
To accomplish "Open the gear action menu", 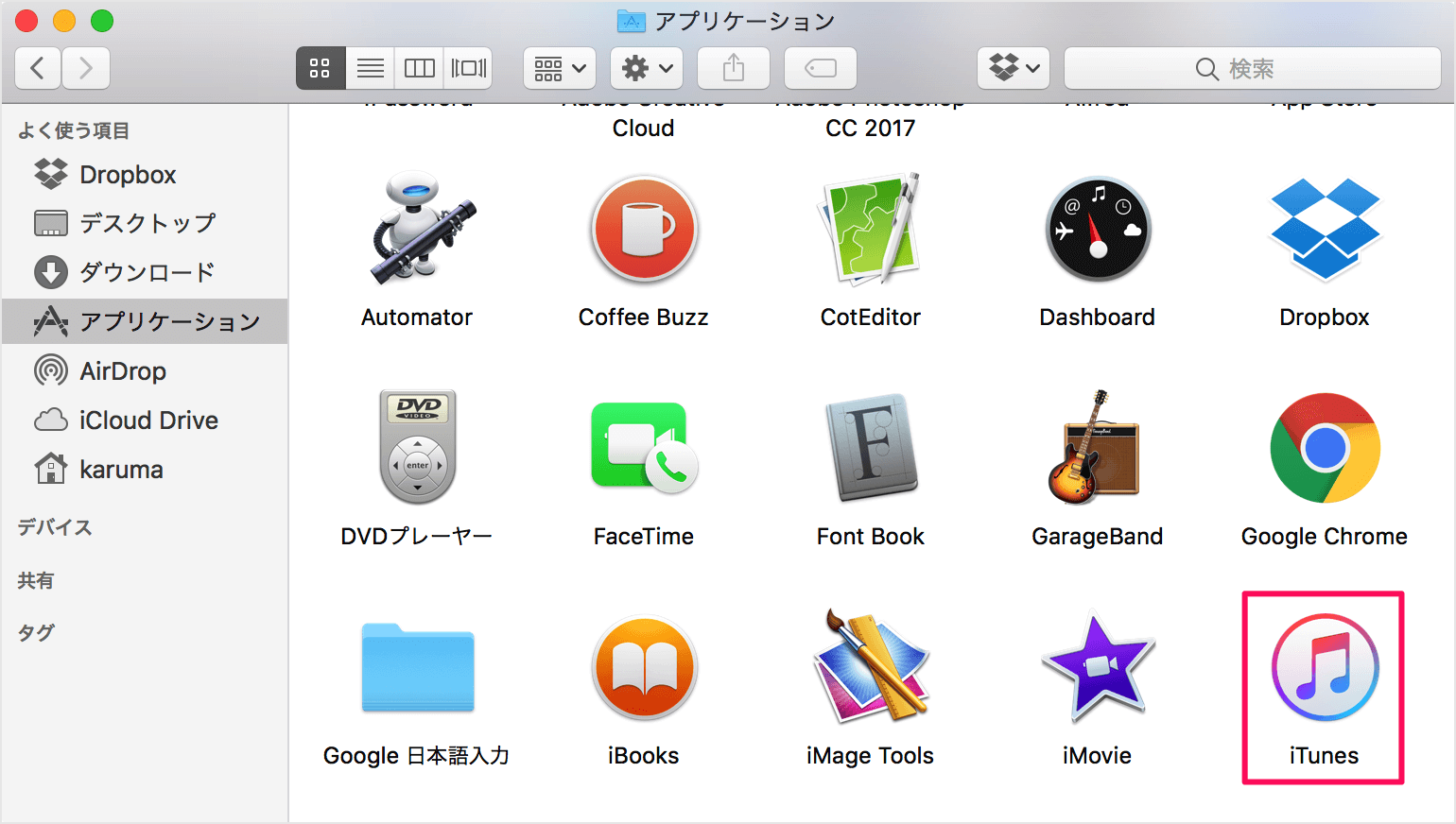I will pyautogui.click(x=647, y=68).
